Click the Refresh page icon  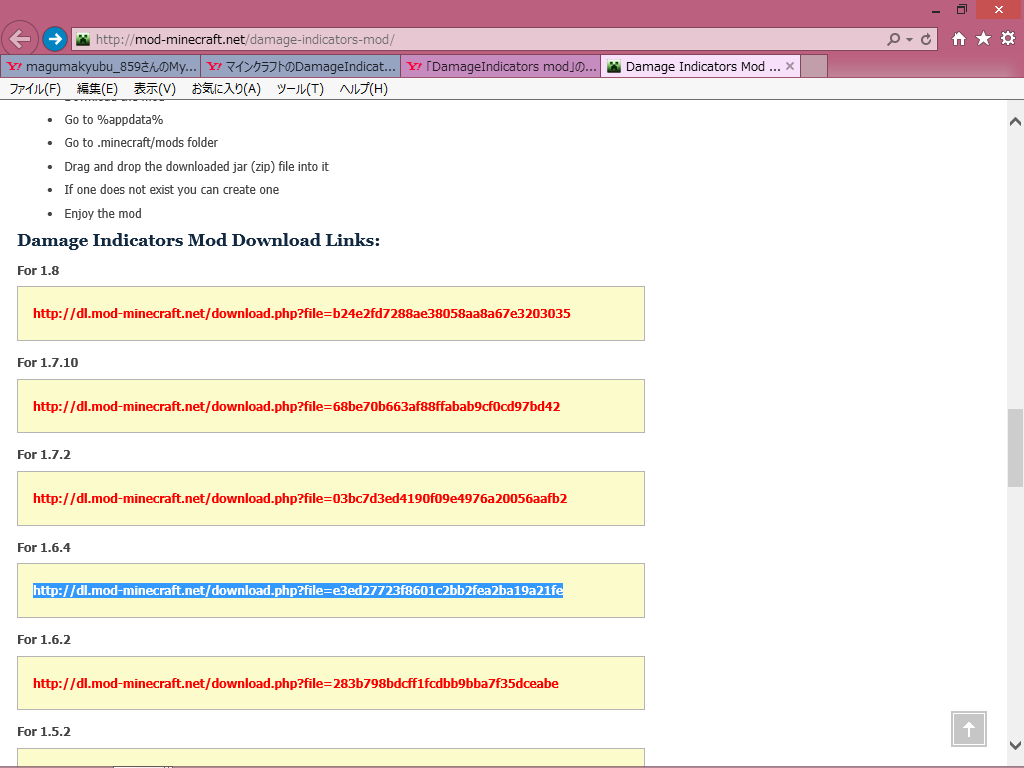tap(927, 39)
